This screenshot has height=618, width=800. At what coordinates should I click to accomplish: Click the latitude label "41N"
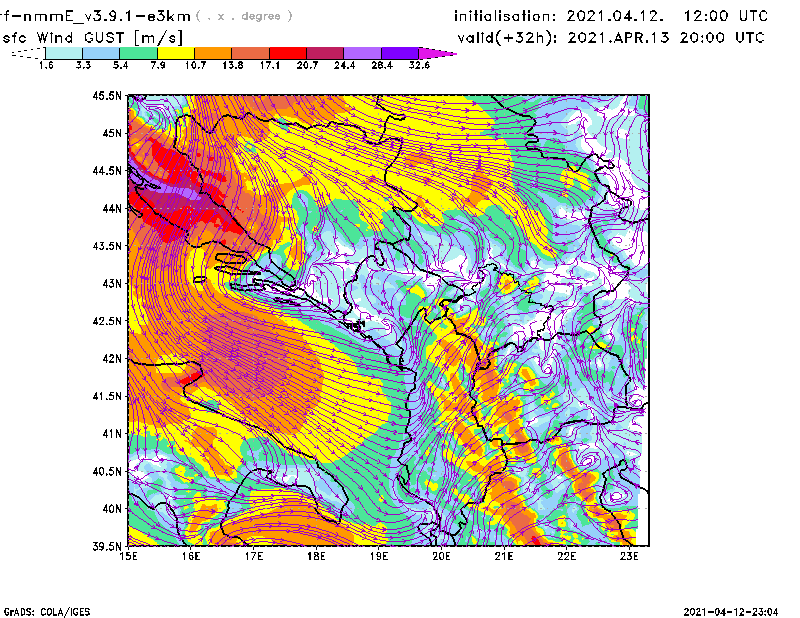pyautogui.click(x=112, y=434)
